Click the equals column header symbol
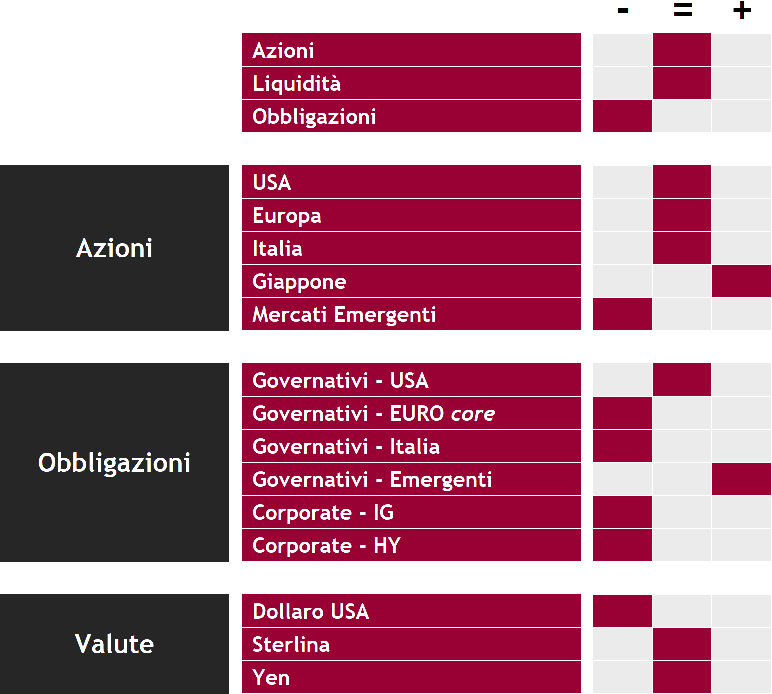This screenshot has width=772, height=694. click(x=683, y=11)
